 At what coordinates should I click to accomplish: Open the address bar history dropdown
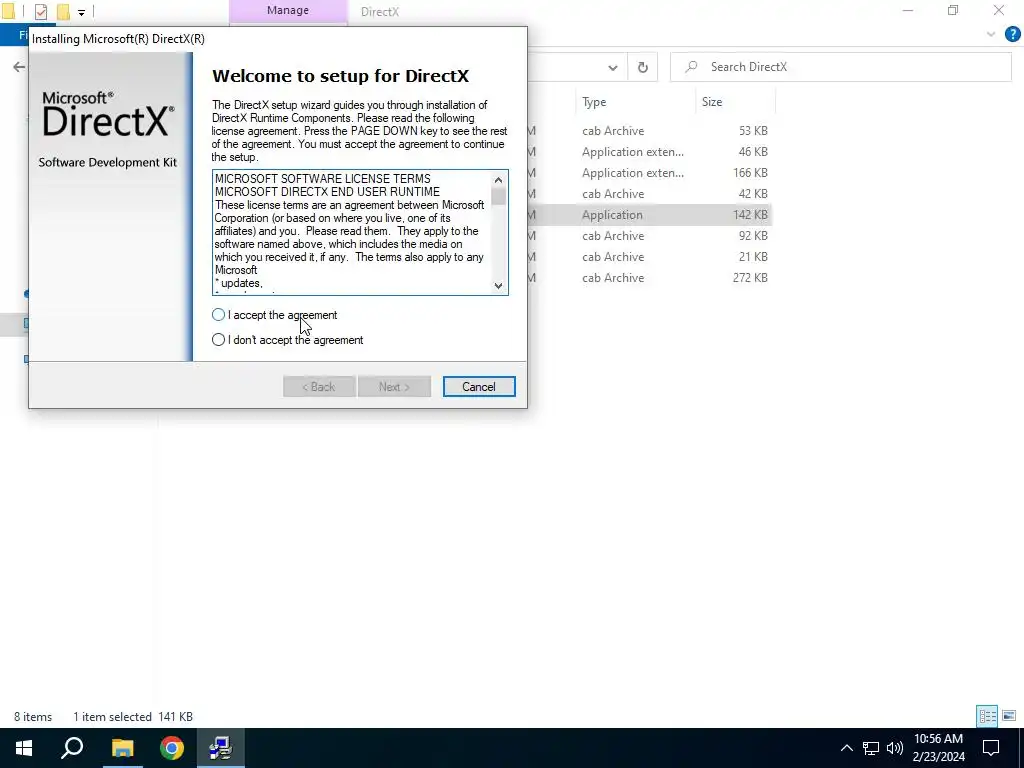coord(613,67)
